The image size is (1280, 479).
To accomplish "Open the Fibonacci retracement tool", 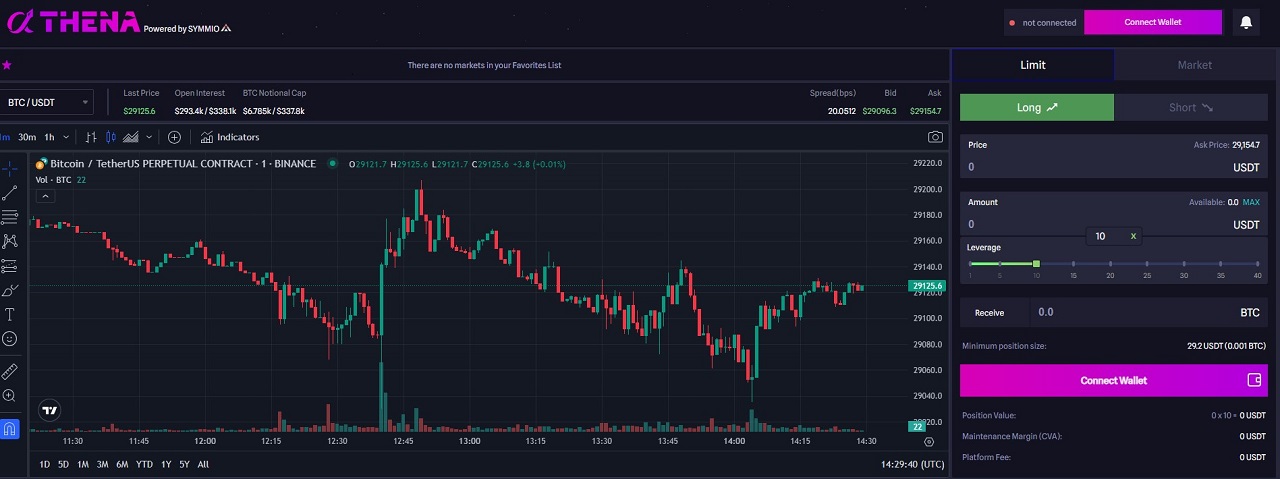I will [9, 217].
